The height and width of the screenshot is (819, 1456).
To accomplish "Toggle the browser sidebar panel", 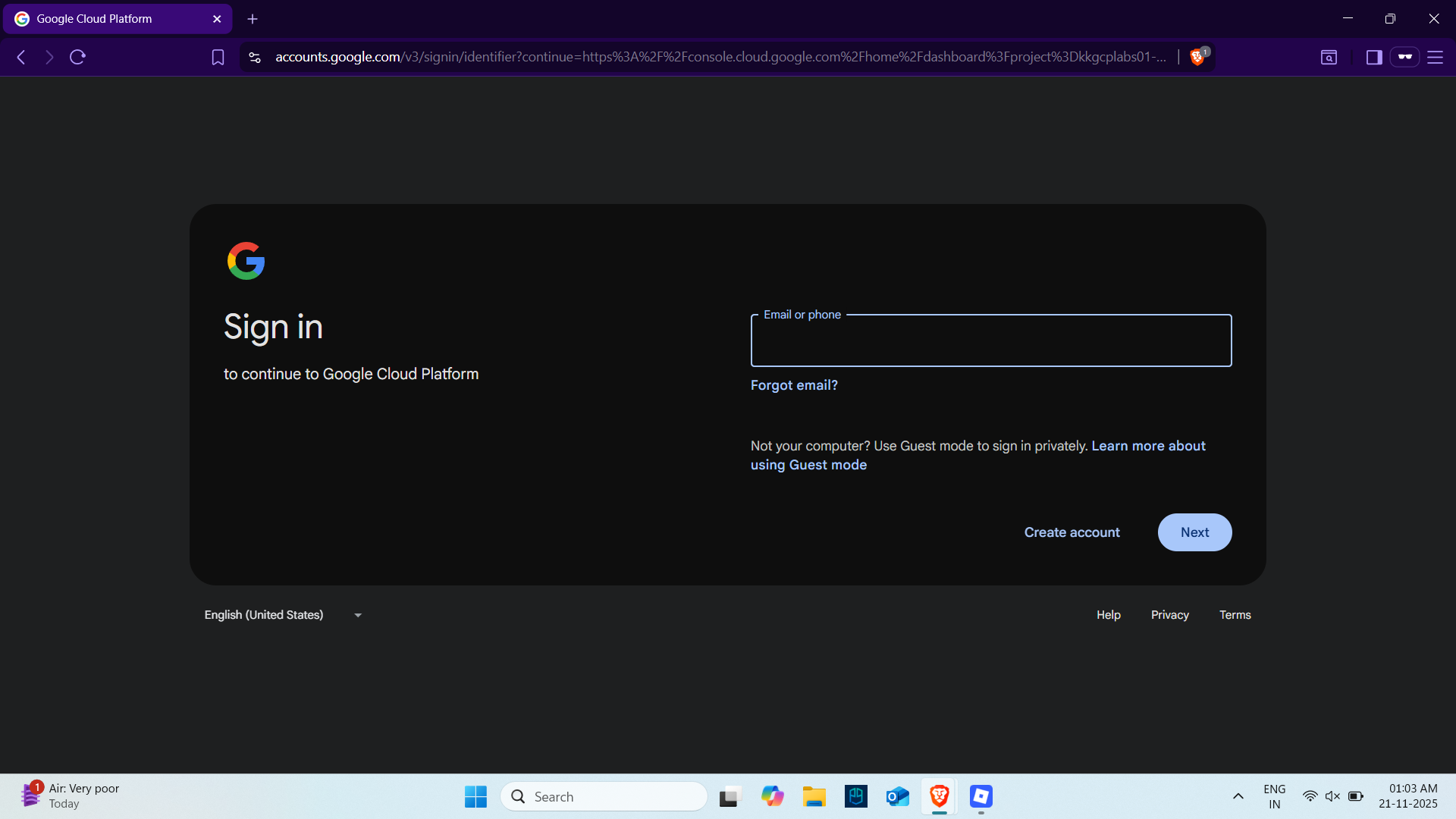I will (1373, 57).
